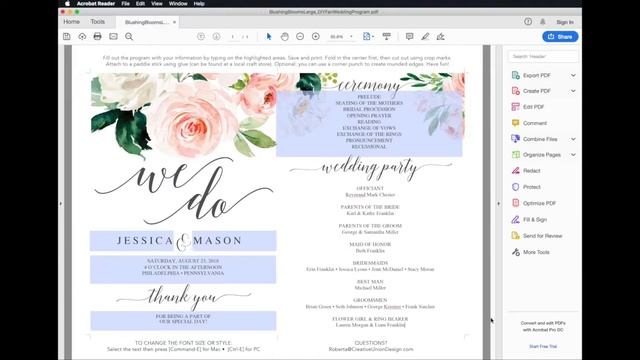
Task: Click the date and location field
Action: click(183, 269)
